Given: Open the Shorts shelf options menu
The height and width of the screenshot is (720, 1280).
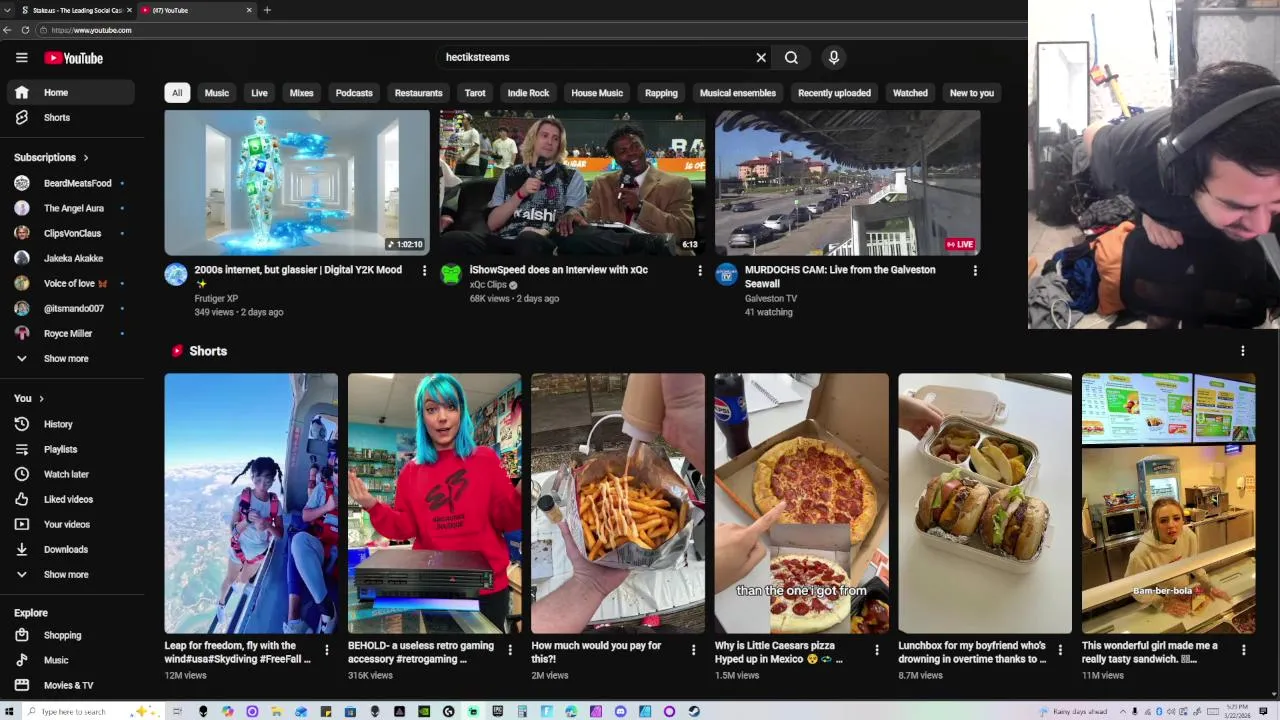Looking at the screenshot, I should [1243, 351].
